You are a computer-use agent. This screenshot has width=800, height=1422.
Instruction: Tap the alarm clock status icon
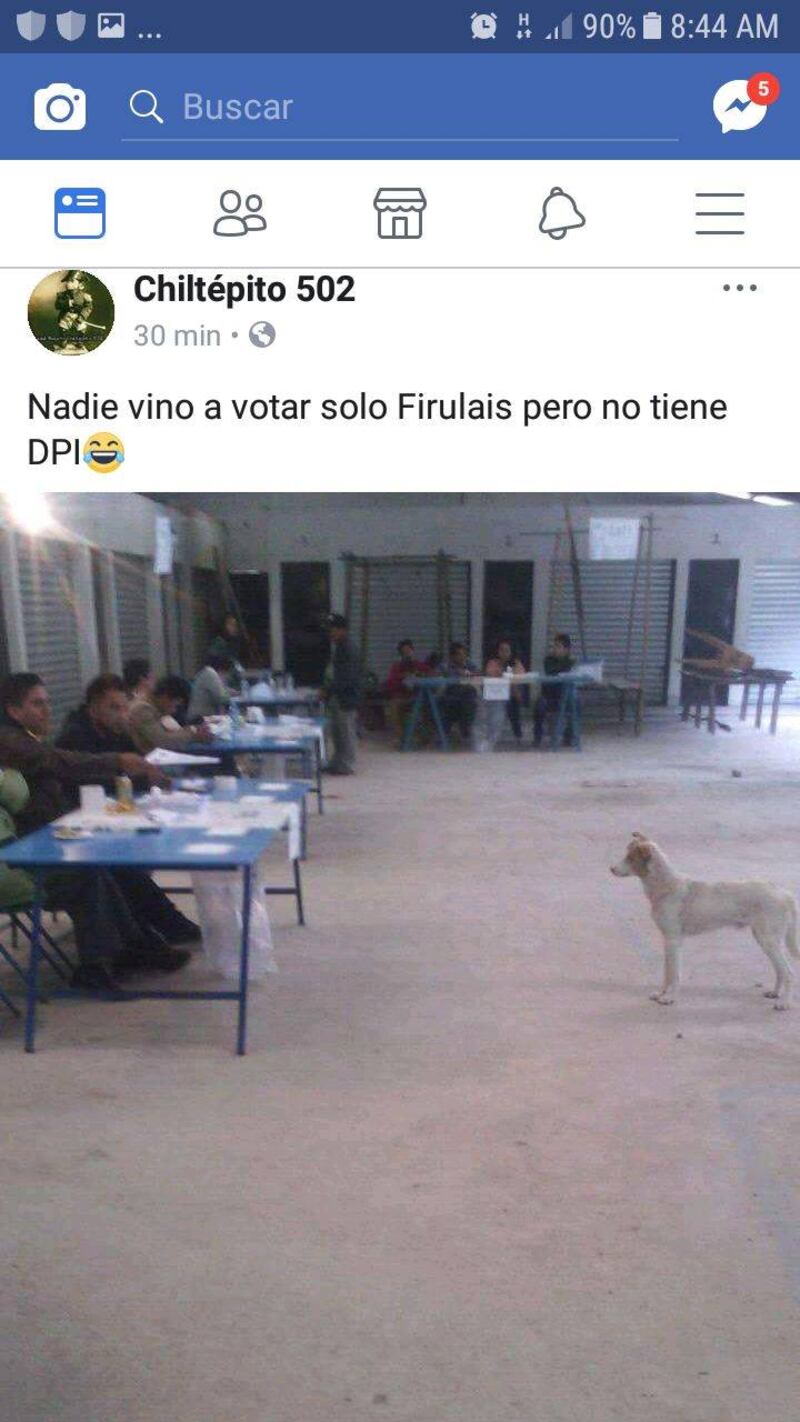tap(484, 26)
